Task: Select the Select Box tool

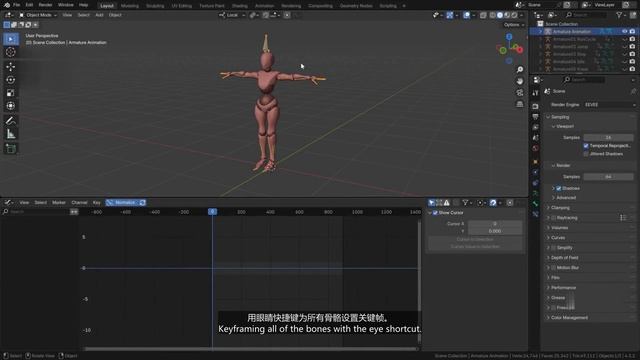Action: pos(11,39)
